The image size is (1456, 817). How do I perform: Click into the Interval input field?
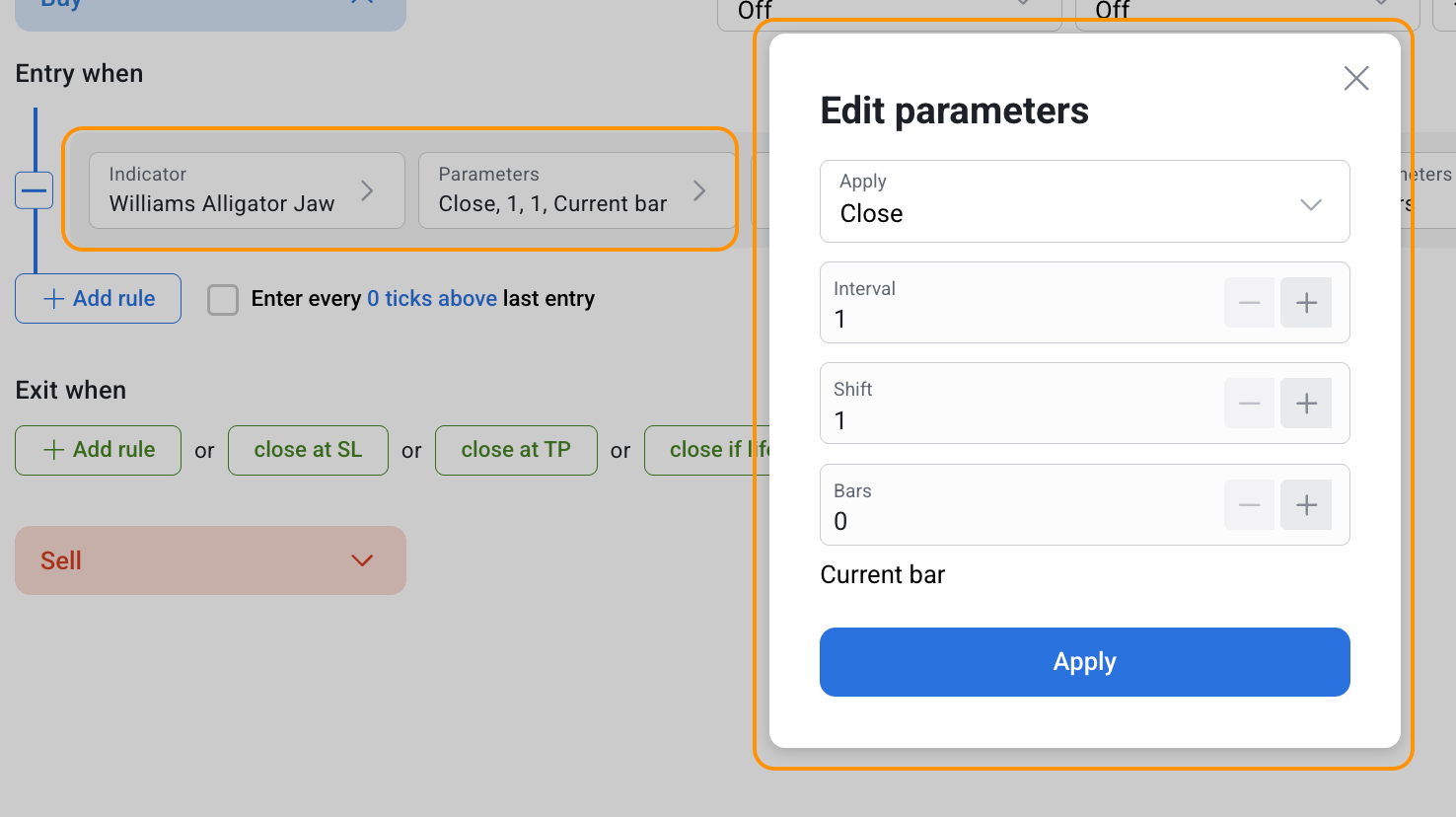point(1016,319)
